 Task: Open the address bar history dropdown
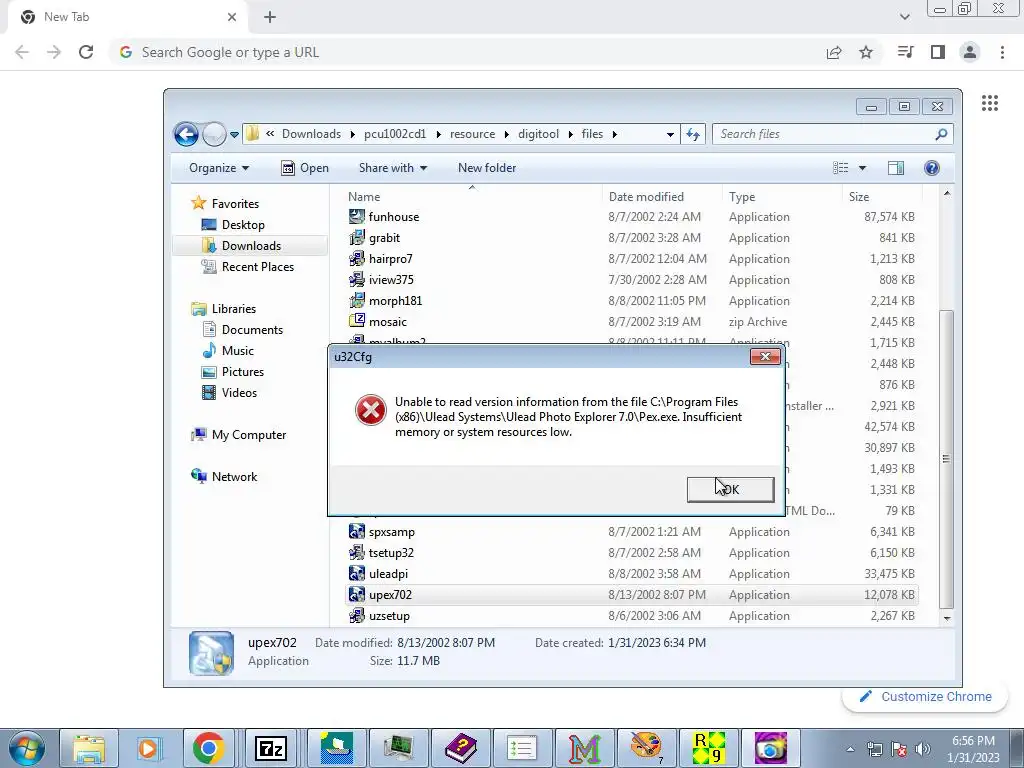(x=670, y=135)
